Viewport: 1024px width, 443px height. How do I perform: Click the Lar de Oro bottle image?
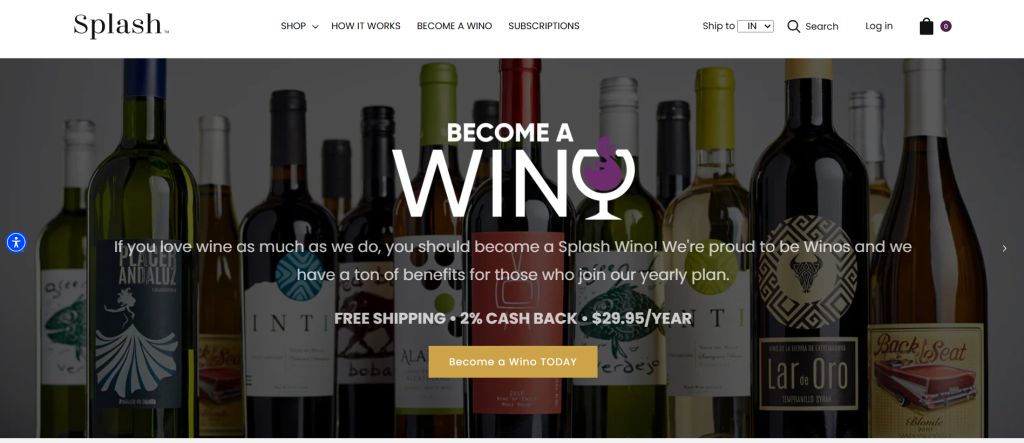point(808,248)
